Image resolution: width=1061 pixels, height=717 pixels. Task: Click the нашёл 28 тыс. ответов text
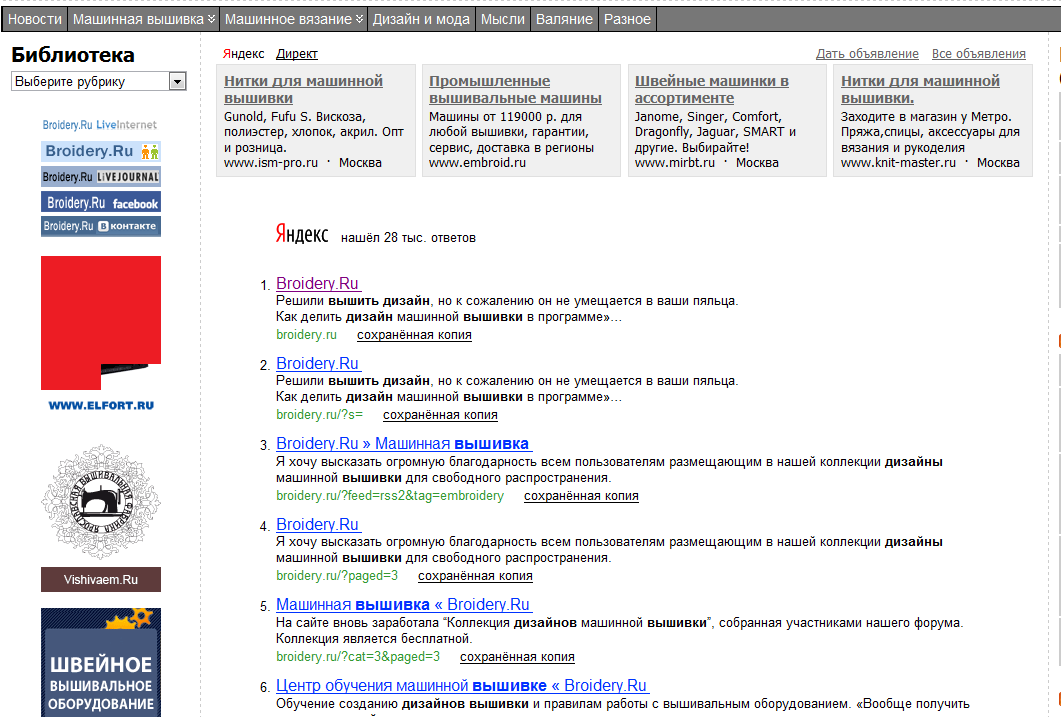pos(408,237)
